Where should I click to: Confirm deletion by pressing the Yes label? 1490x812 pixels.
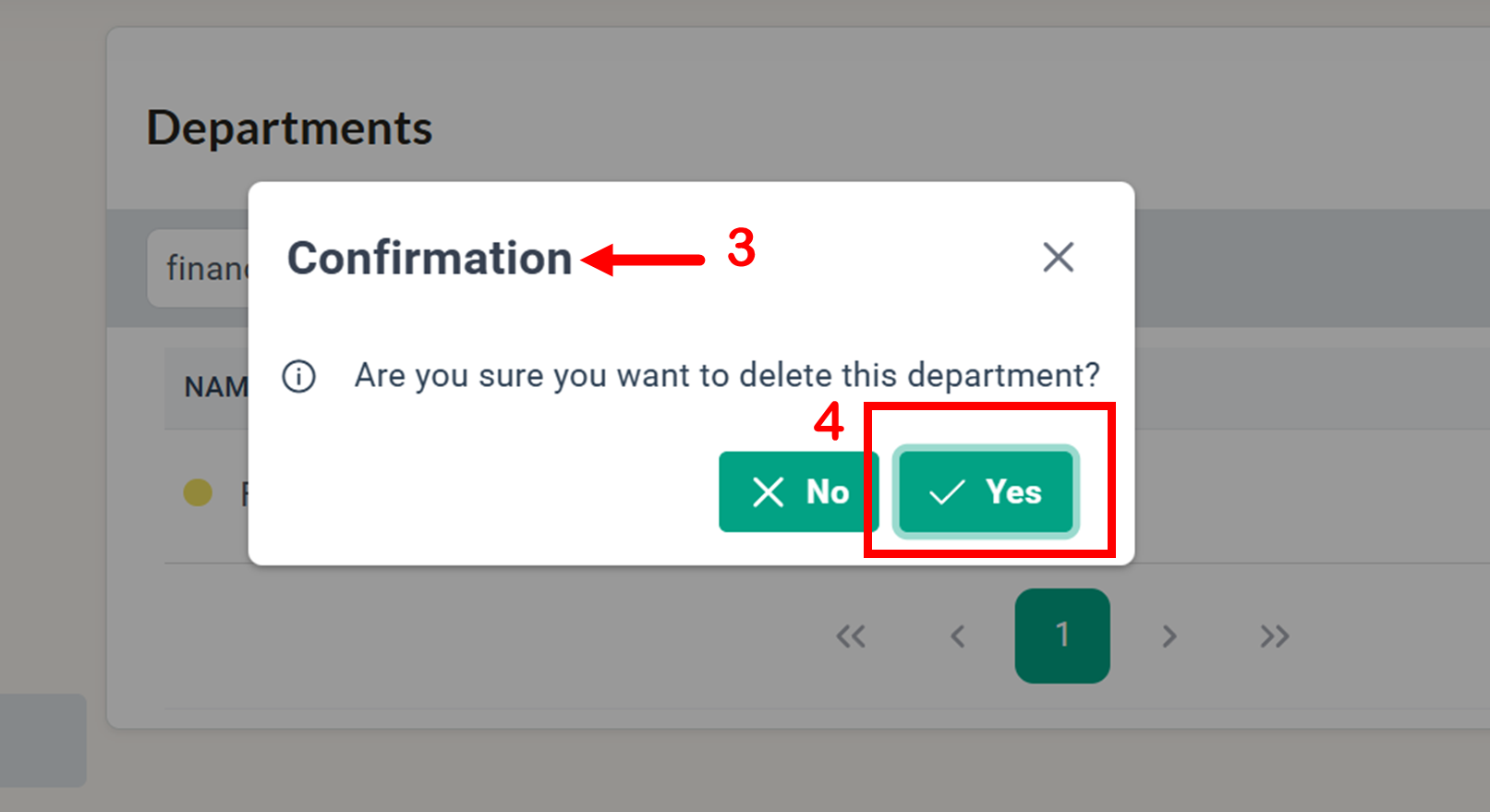pos(1012,492)
